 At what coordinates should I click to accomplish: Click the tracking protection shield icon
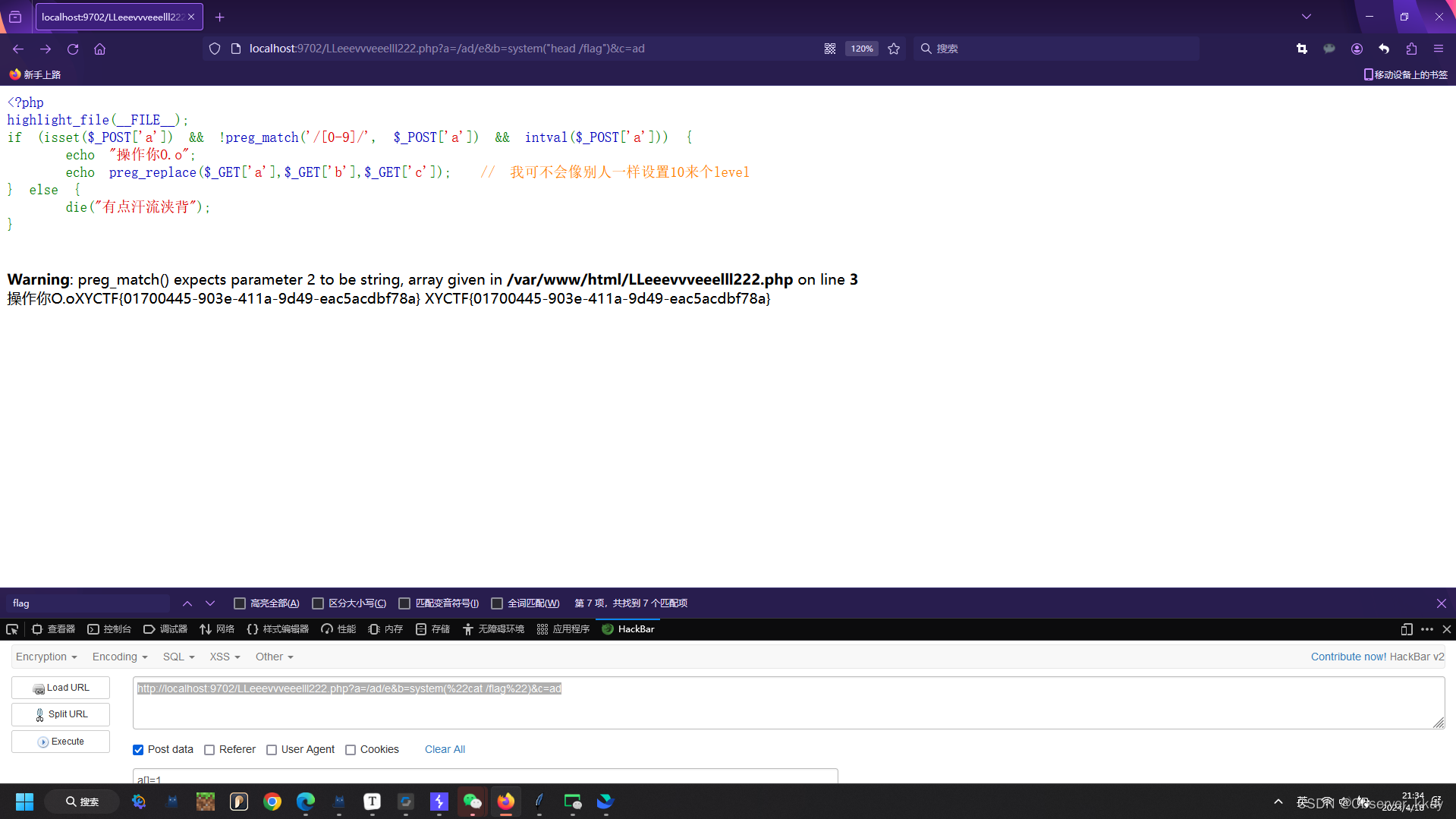pyautogui.click(x=215, y=48)
